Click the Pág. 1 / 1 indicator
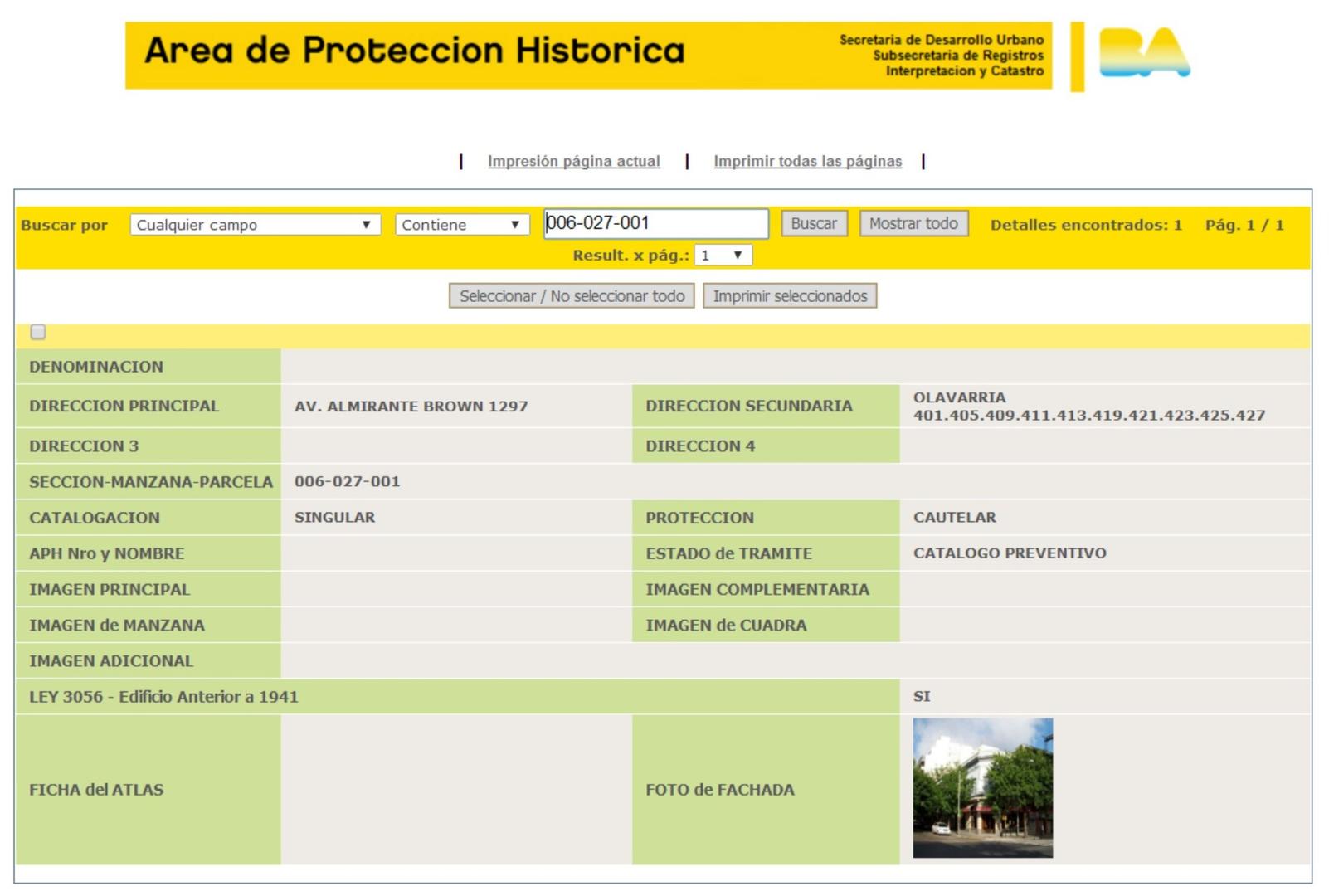This screenshot has height=896, width=1329. tap(1244, 225)
